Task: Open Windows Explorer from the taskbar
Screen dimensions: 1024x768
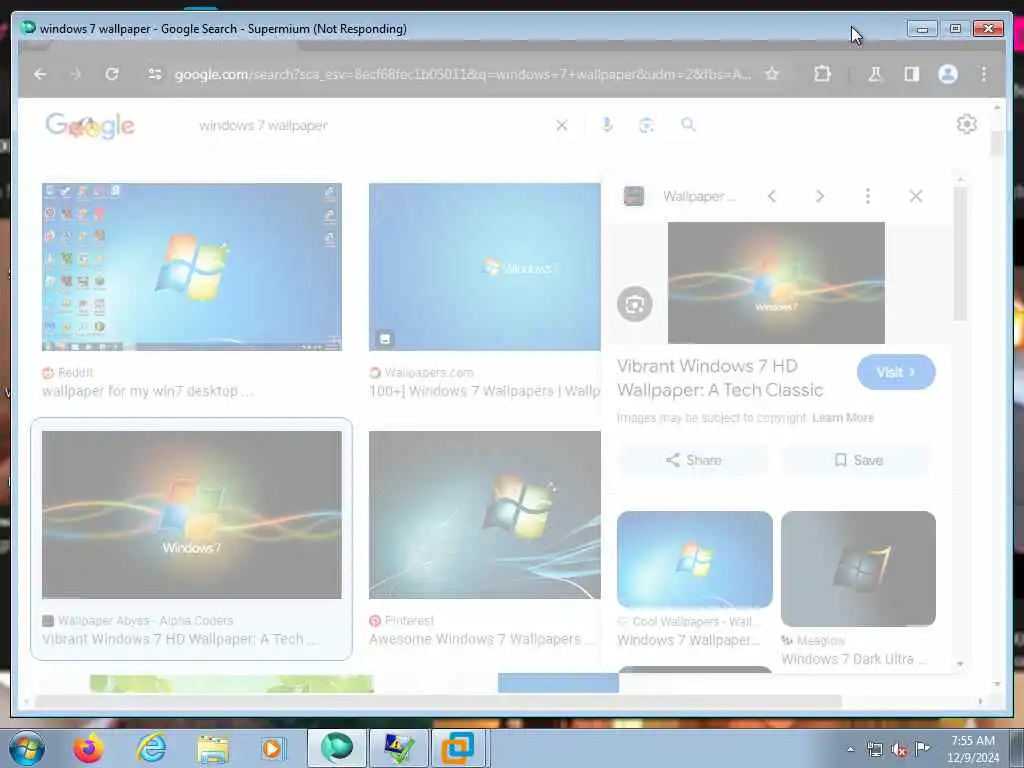Action: 213,750
